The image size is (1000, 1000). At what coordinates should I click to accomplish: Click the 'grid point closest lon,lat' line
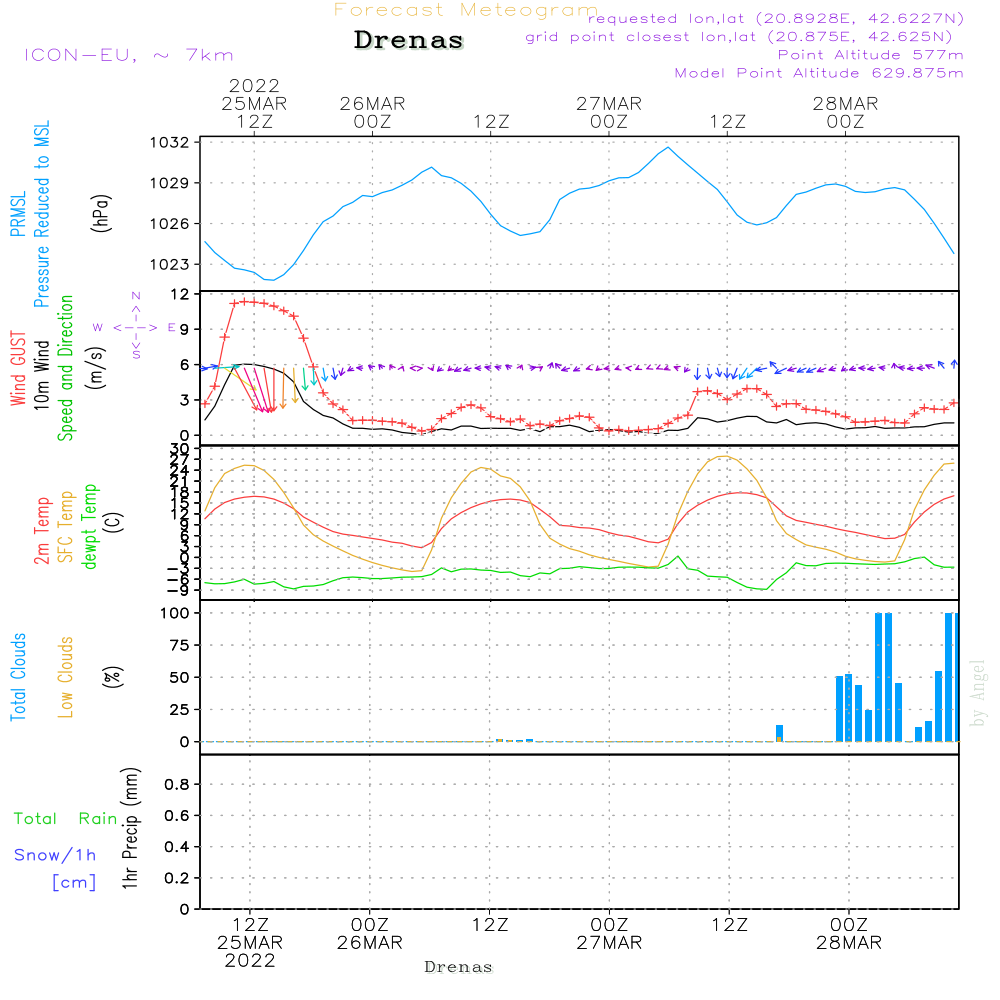(739, 37)
